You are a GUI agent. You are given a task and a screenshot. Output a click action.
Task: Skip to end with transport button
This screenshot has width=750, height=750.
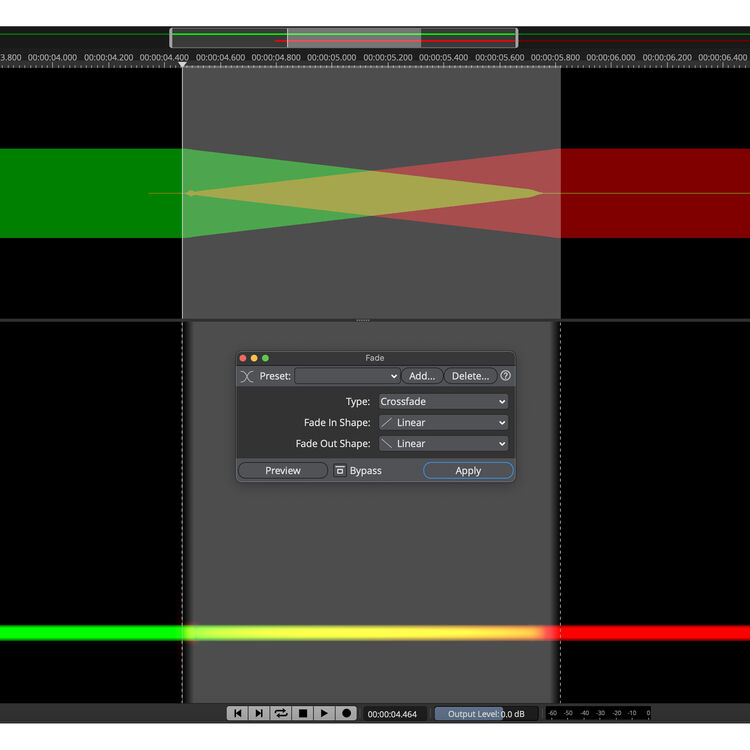pyautogui.click(x=259, y=713)
